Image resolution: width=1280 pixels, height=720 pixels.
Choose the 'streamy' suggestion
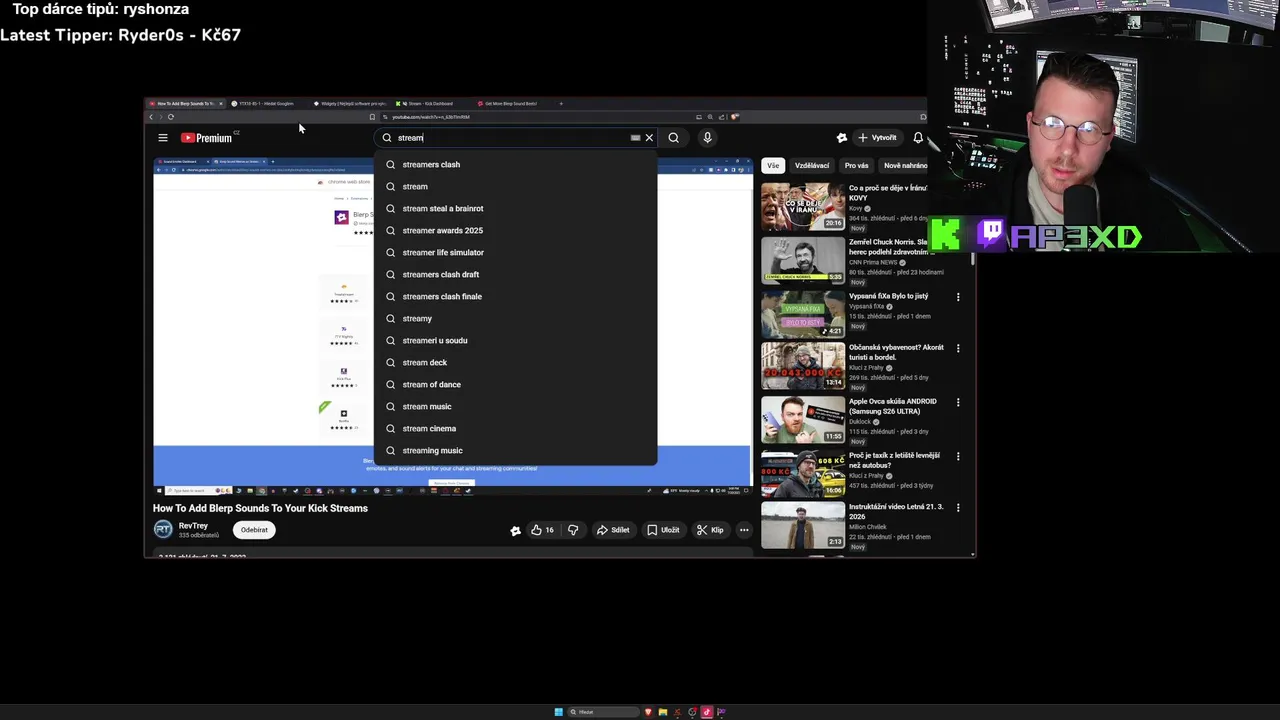(516, 318)
